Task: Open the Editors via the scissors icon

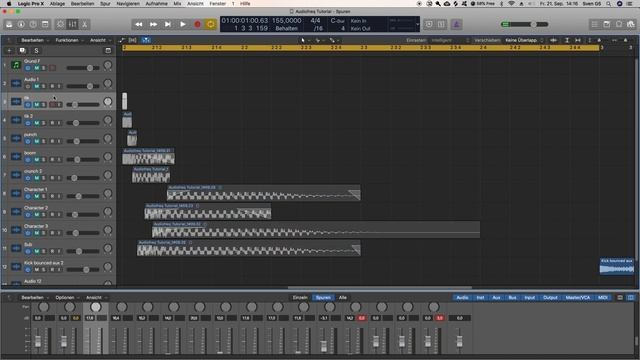Action: click(x=84, y=24)
